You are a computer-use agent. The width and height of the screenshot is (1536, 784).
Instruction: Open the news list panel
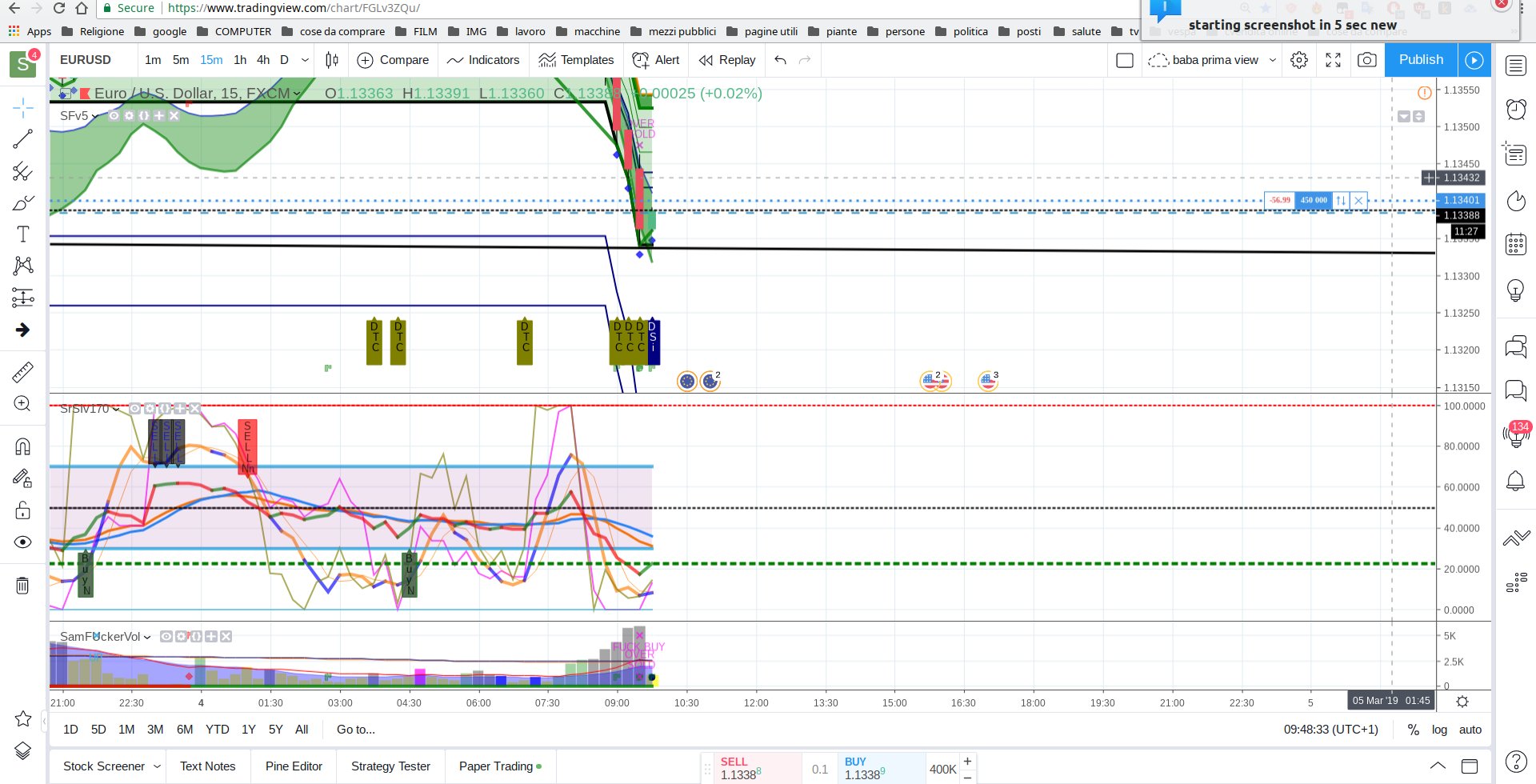1516,154
